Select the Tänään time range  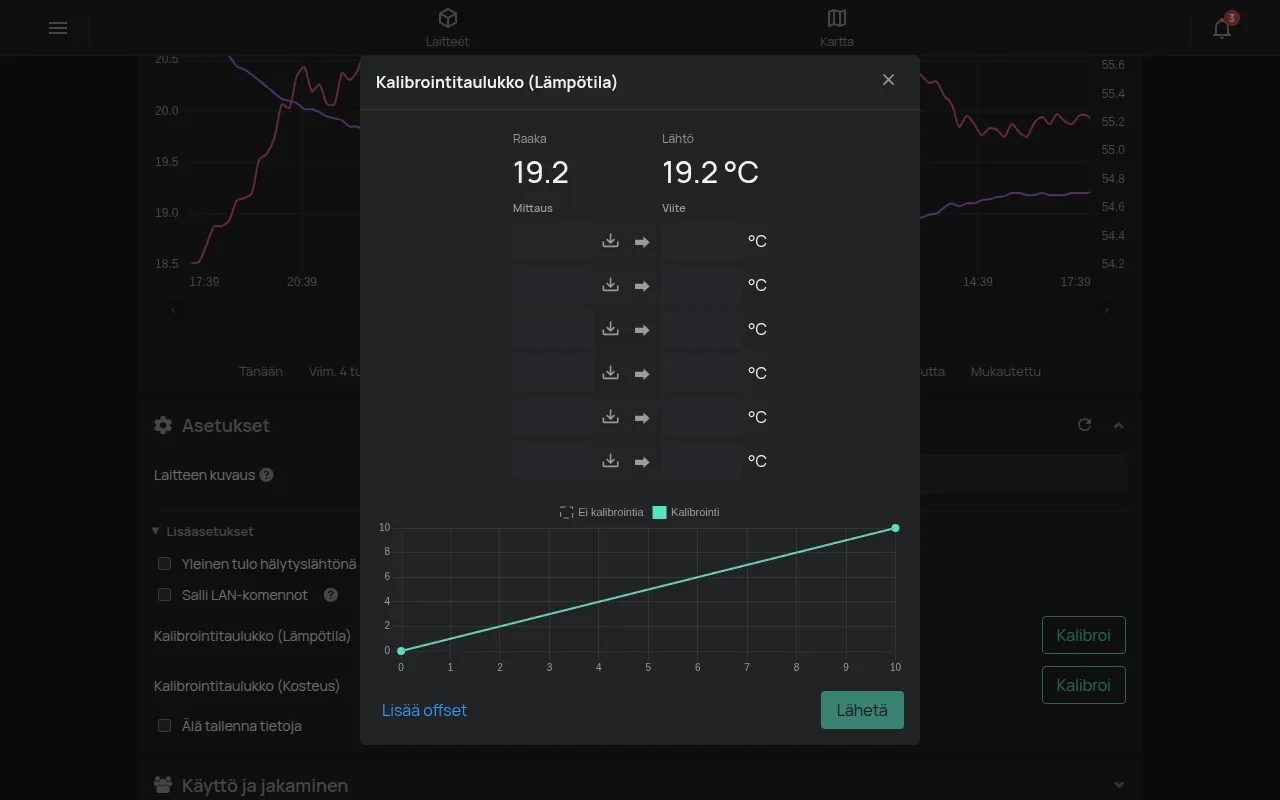(x=261, y=371)
